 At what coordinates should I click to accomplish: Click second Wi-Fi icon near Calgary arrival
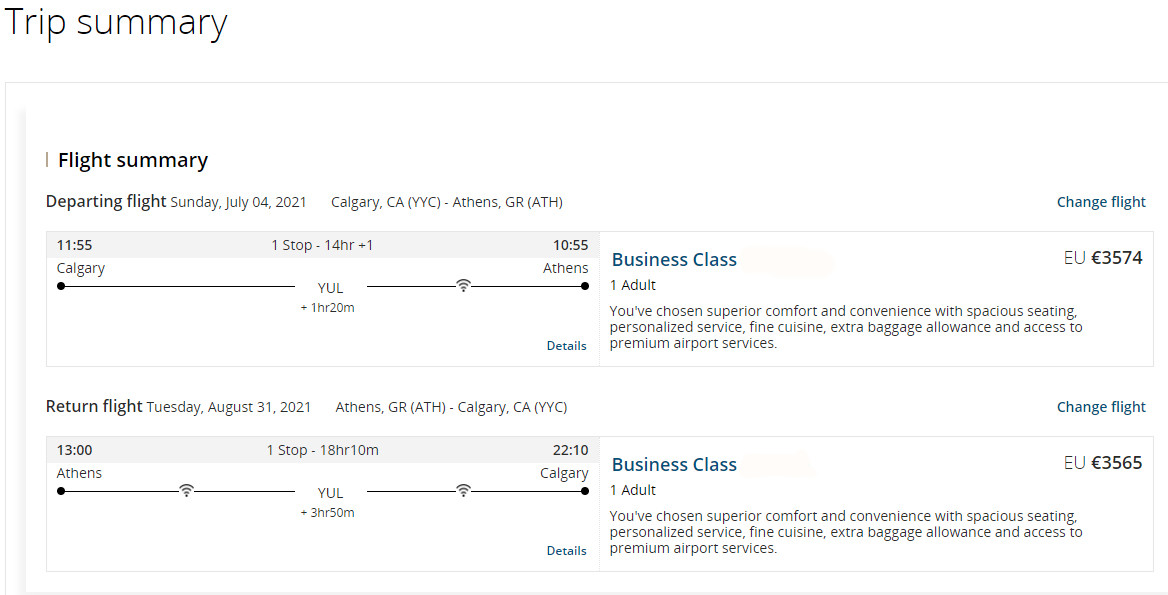point(463,490)
